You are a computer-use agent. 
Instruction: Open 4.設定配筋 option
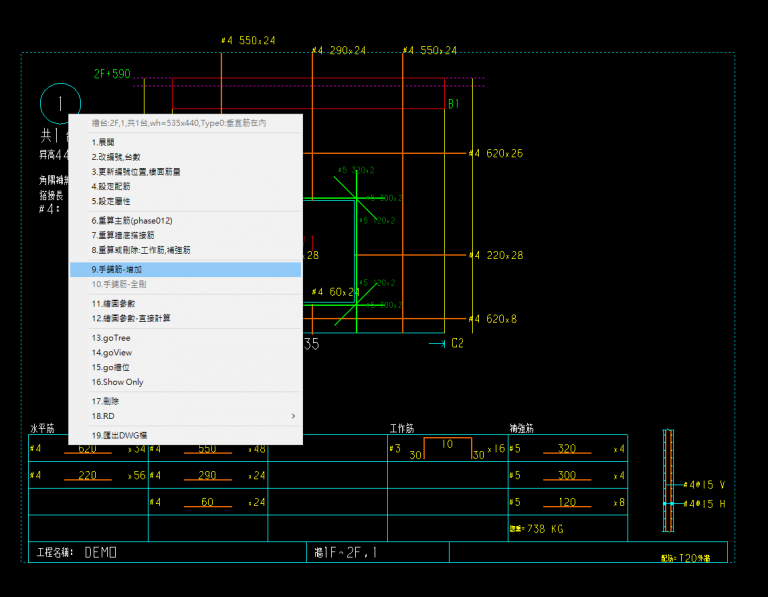[186, 186]
